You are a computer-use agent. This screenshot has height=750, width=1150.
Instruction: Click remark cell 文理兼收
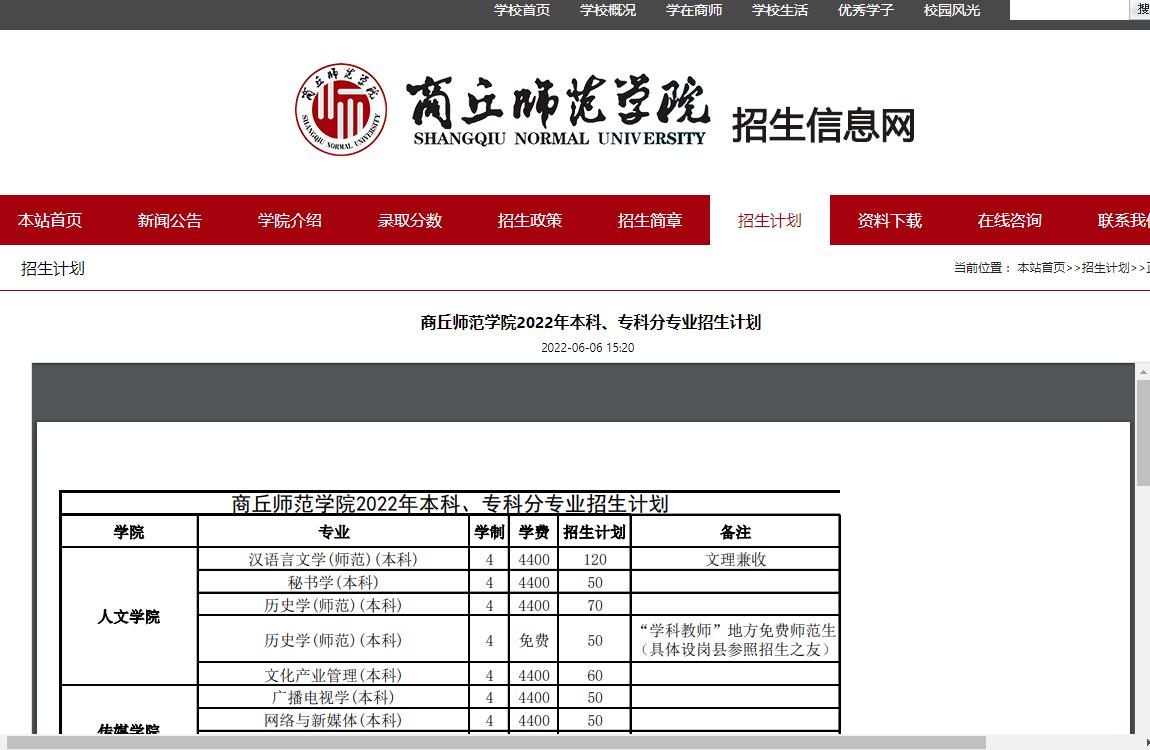(736, 559)
